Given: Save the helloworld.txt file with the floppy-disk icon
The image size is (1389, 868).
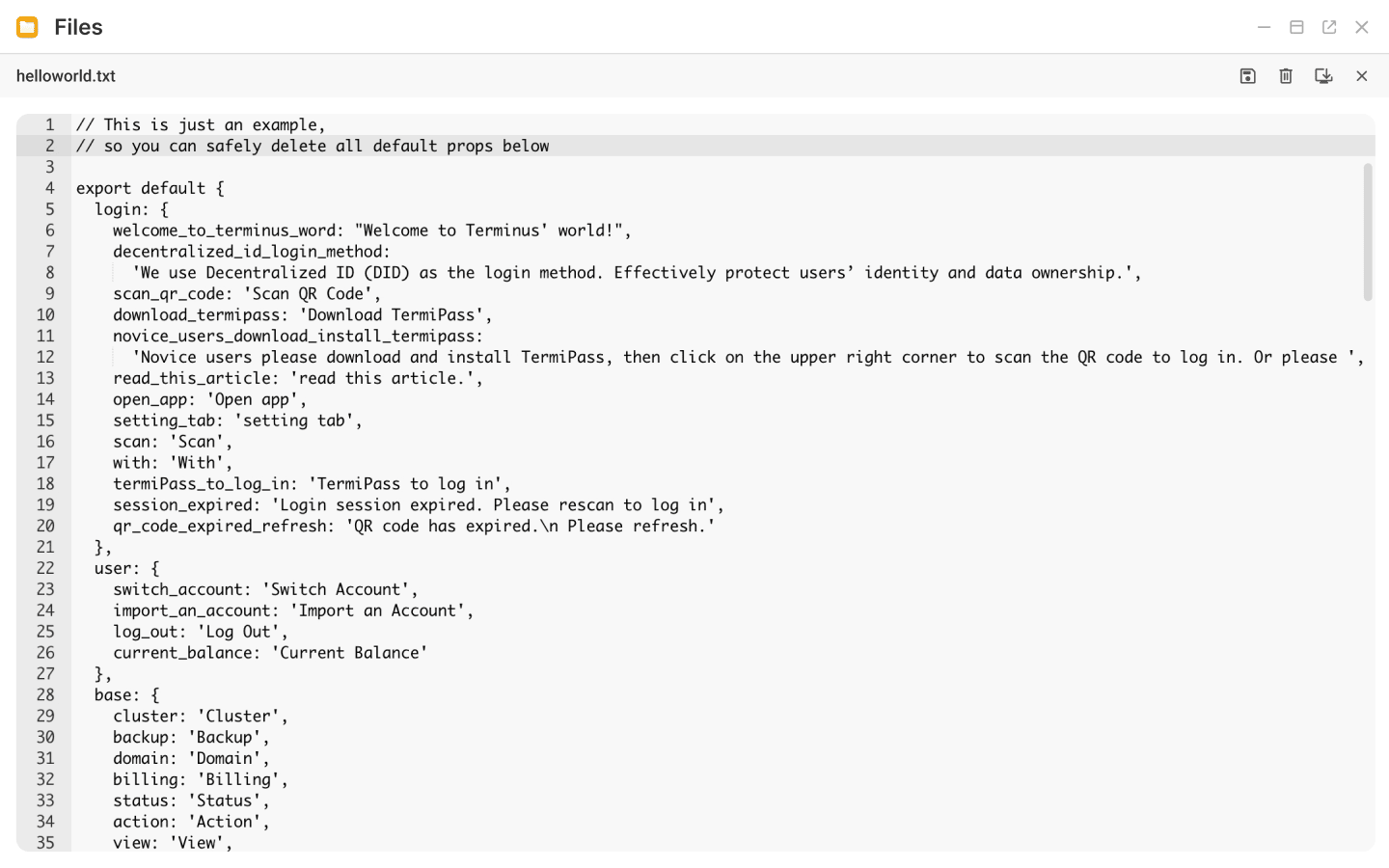Looking at the screenshot, I should tap(1247, 76).
